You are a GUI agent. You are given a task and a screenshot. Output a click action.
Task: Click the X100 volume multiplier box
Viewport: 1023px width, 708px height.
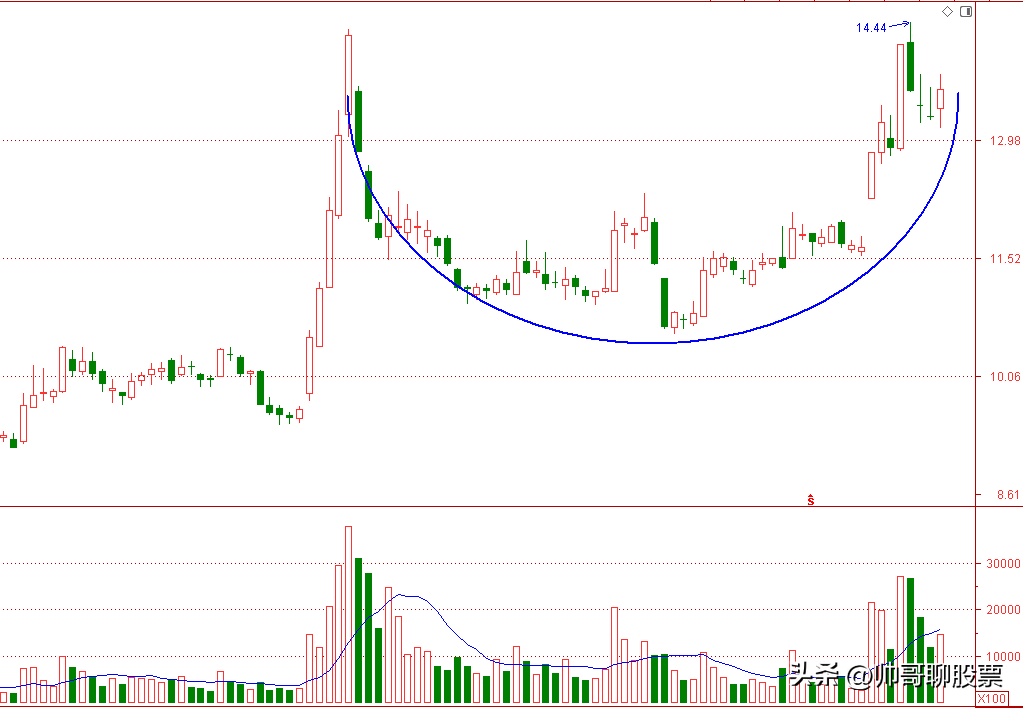tap(992, 699)
